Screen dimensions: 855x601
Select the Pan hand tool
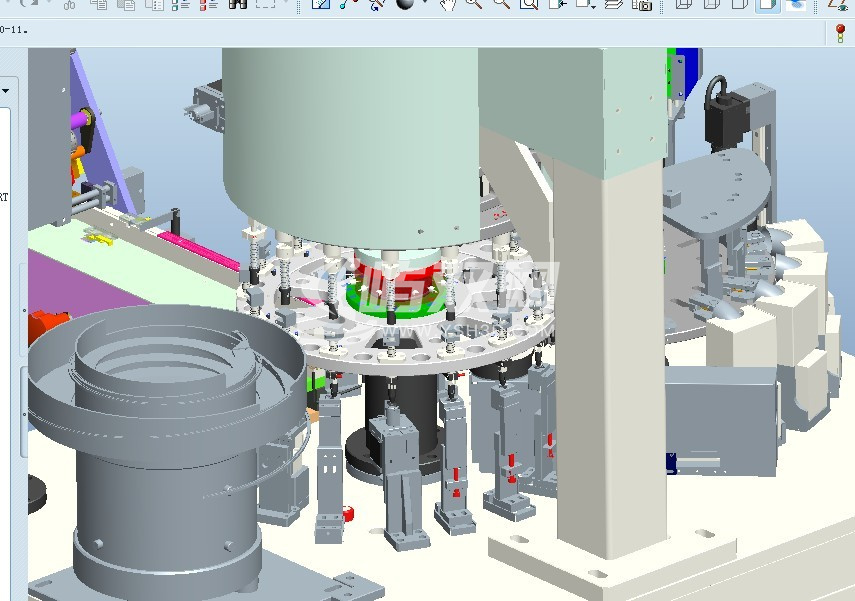(448, 4)
